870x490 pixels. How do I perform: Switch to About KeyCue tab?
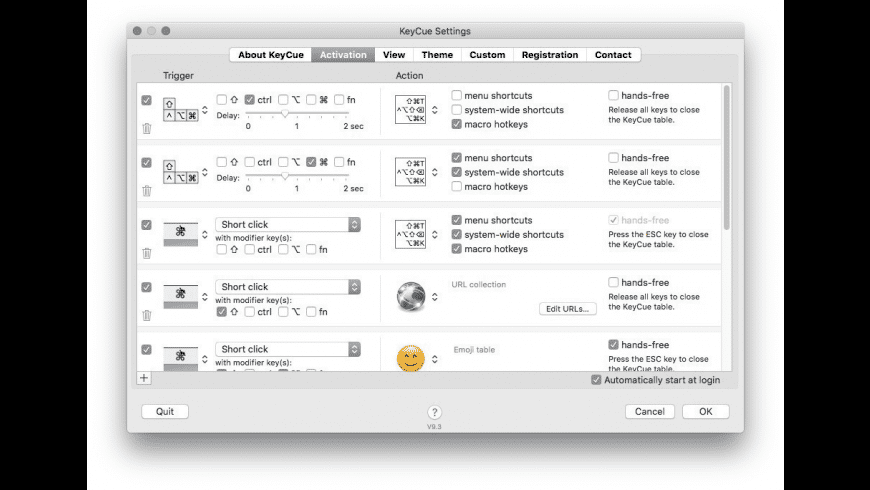tap(271, 54)
